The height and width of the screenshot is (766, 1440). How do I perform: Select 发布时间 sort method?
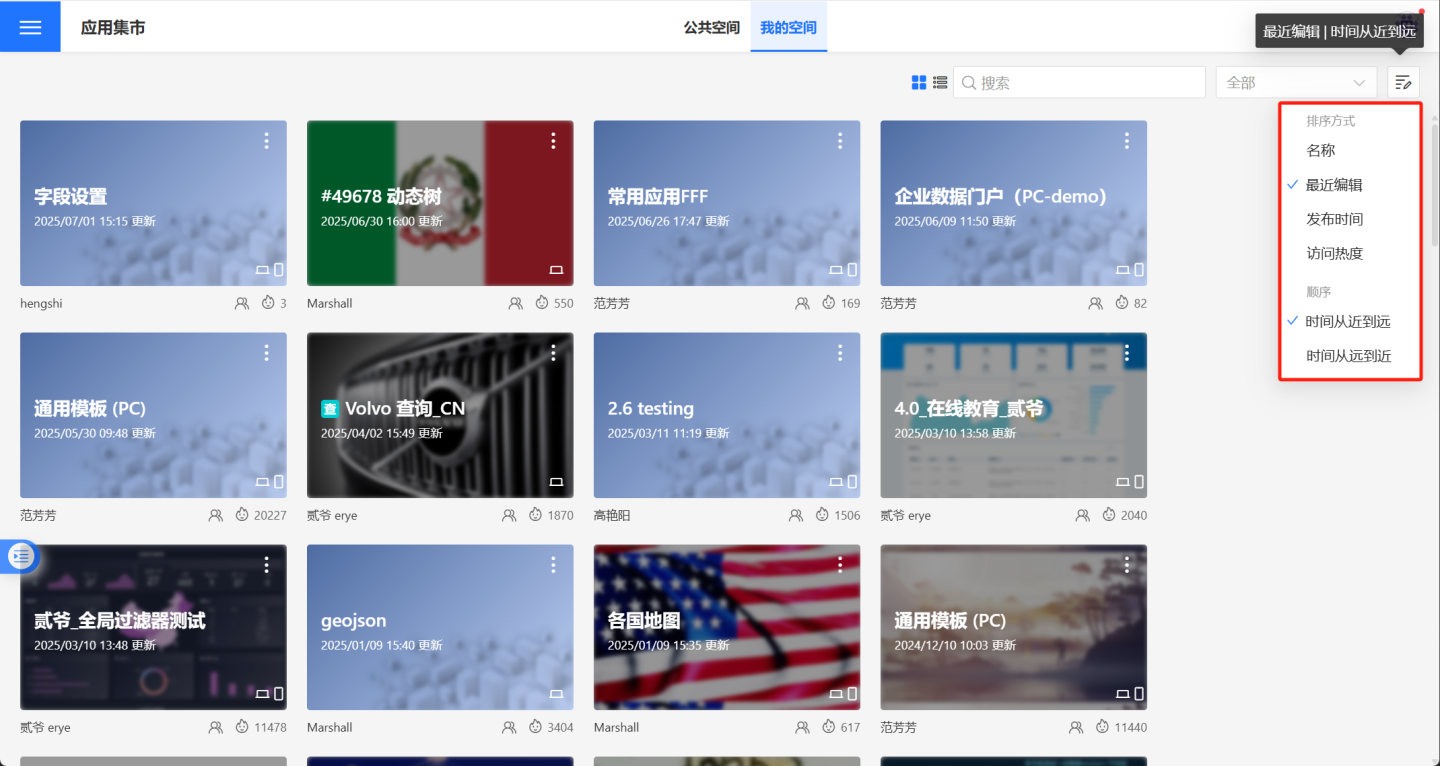point(1334,219)
